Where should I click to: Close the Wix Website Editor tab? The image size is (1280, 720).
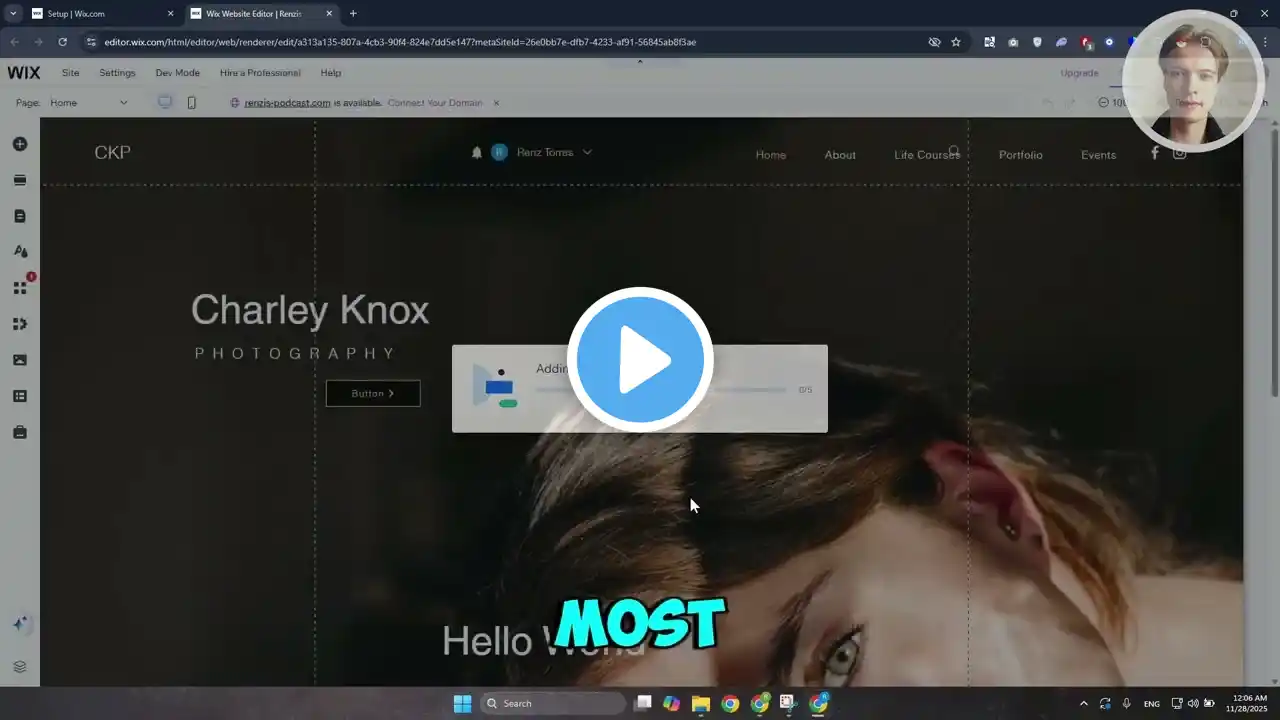(329, 14)
